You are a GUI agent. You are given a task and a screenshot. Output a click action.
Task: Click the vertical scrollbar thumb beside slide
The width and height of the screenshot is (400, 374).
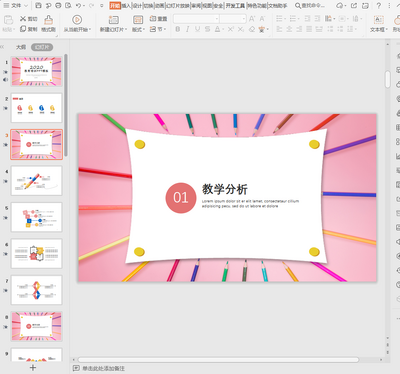tap(388, 79)
